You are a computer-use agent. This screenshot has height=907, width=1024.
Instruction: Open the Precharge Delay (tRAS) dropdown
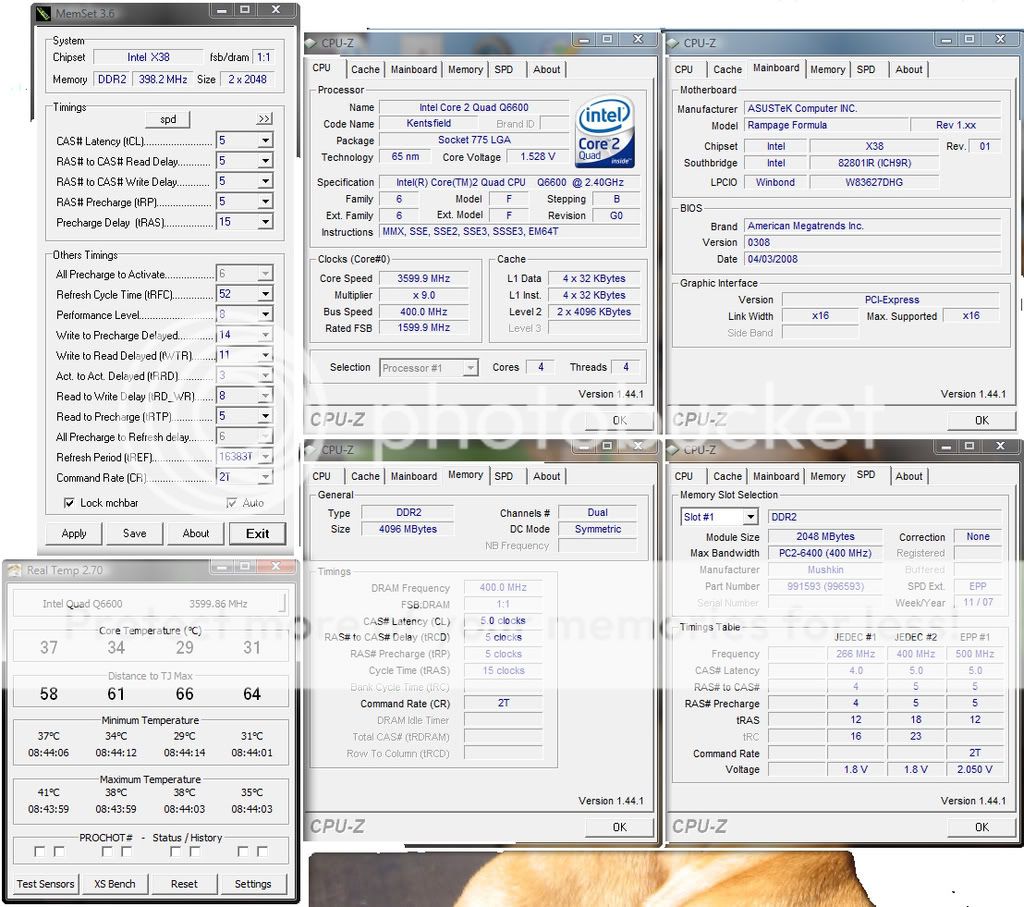tap(265, 222)
